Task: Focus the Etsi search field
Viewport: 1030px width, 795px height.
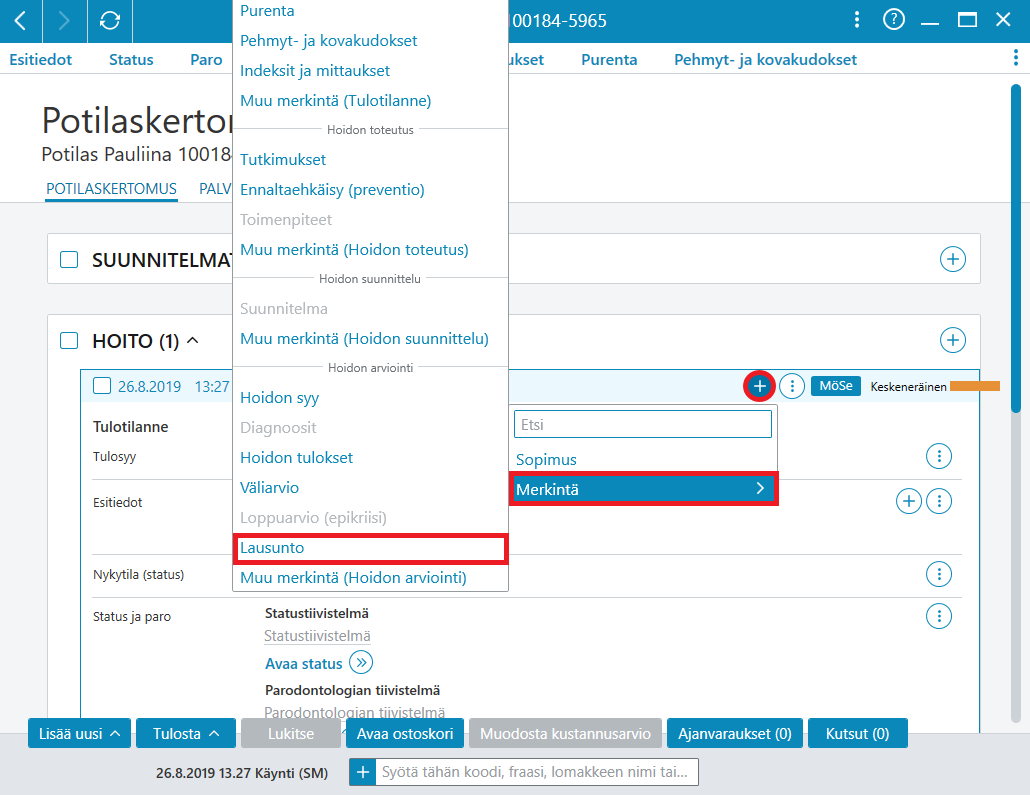Action: click(x=643, y=424)
